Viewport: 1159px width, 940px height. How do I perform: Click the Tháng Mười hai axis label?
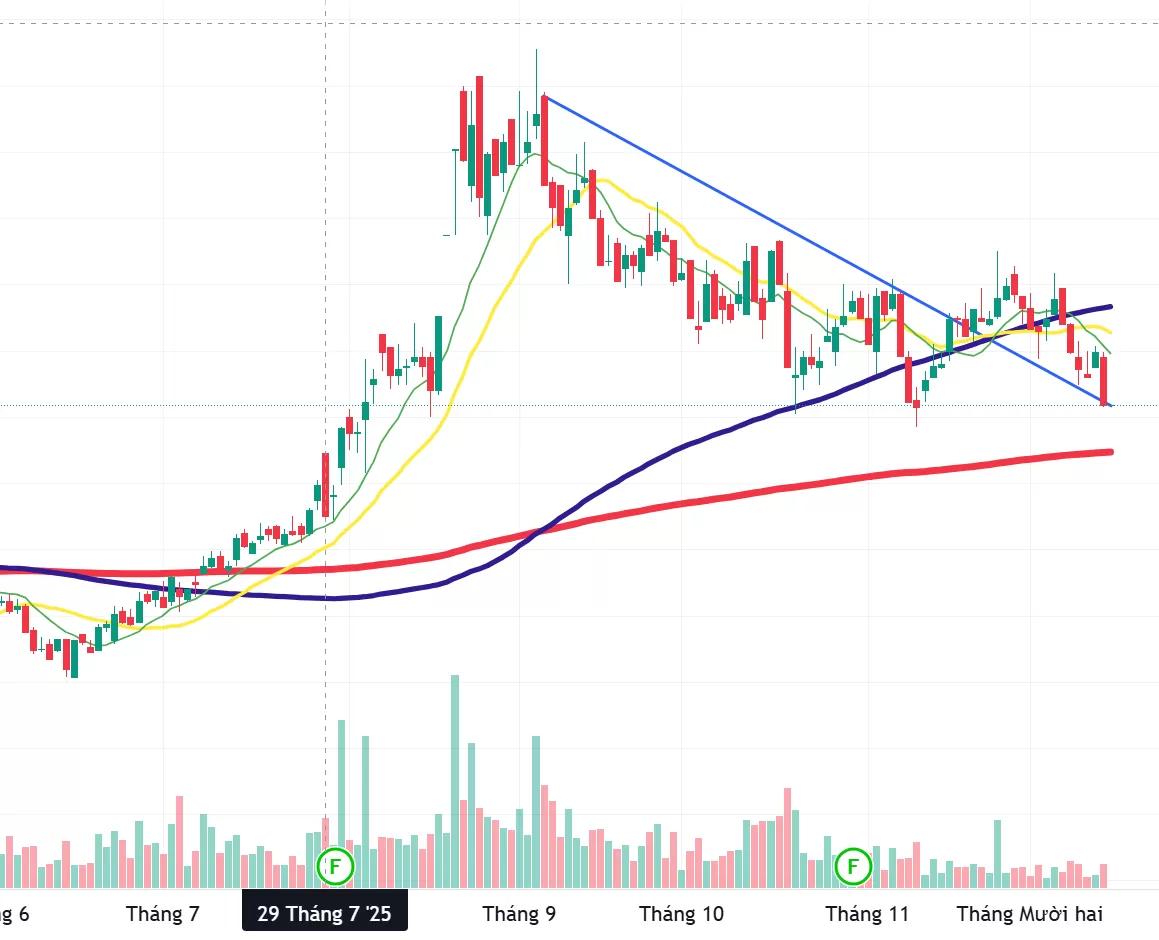(1029, 913)
